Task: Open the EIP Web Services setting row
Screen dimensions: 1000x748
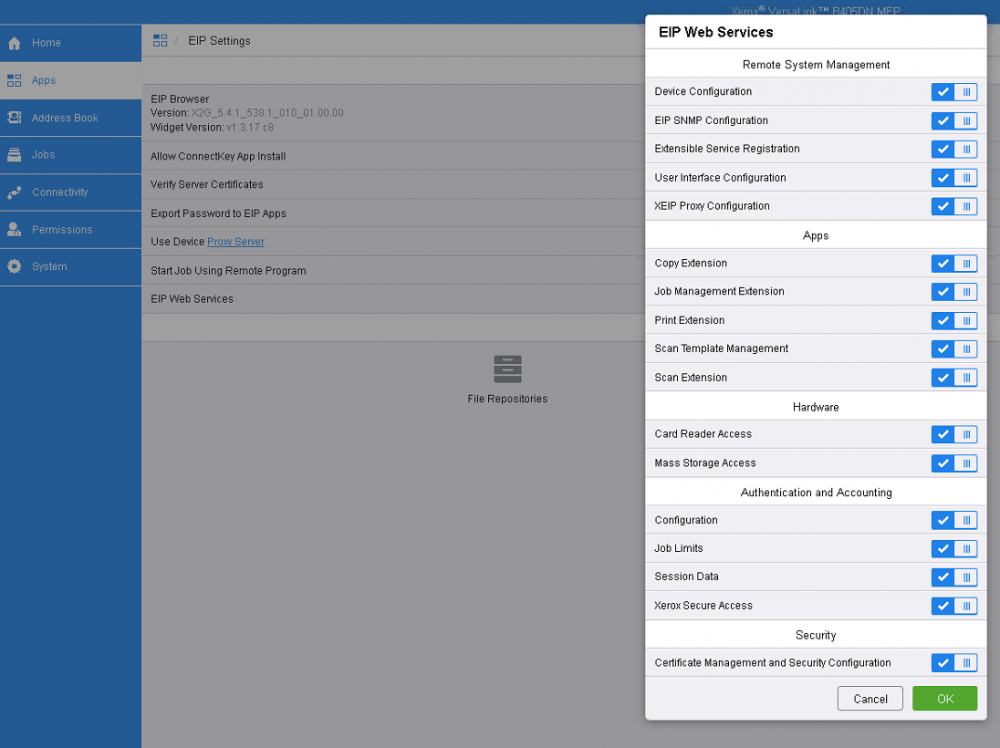Action: pos(192,299)
